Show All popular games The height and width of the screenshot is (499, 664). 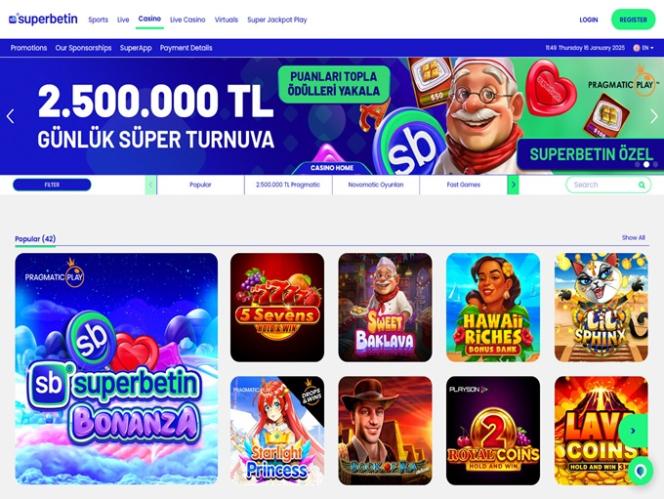coord(633,238)
